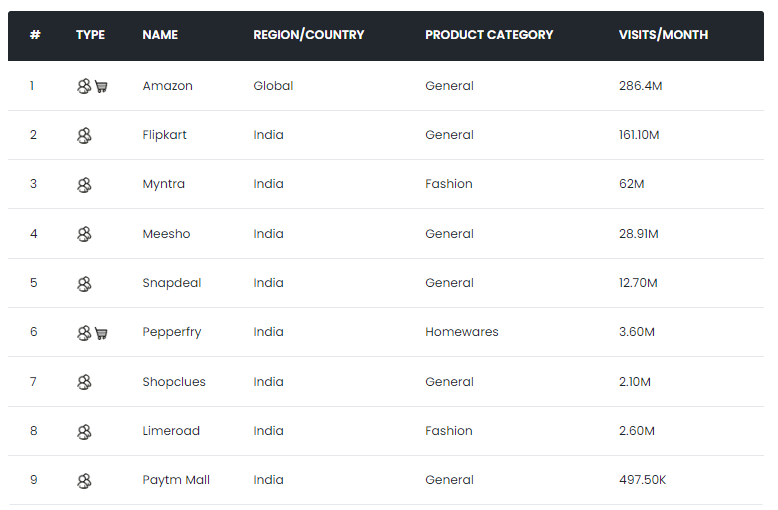Click the shopping cart icon in Pepperfry row
Screen dimensions: 778x510
[x=101, y=333]
